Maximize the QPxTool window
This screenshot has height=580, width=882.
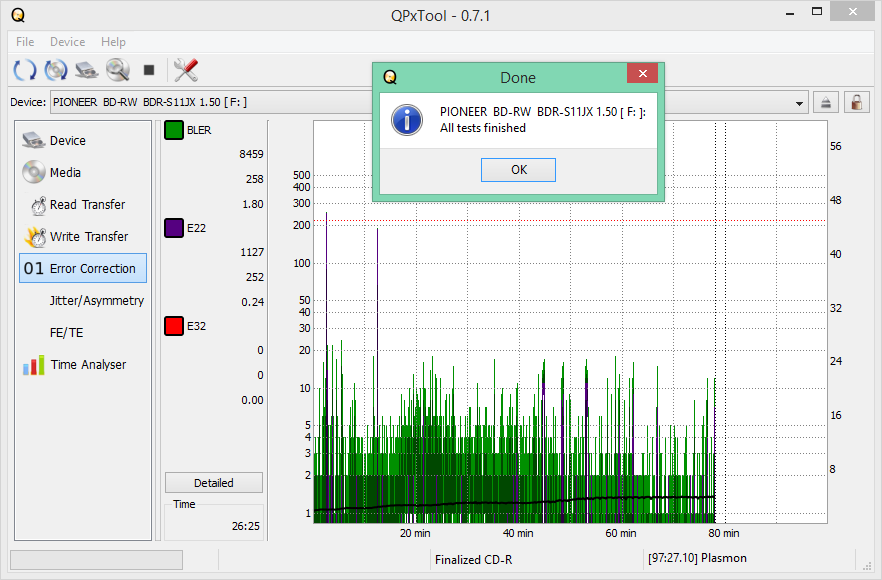point(817,11)
